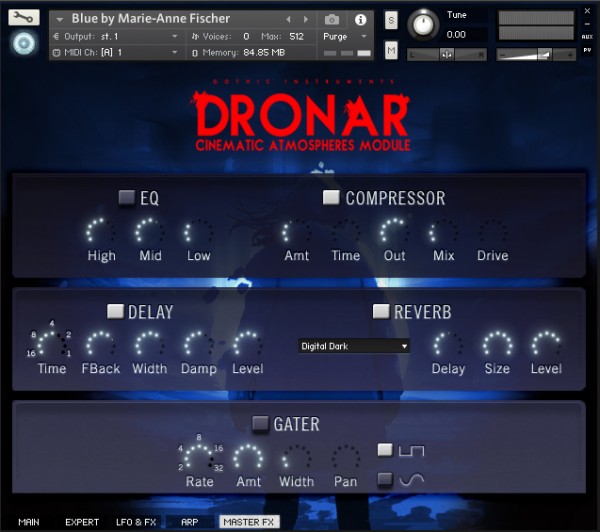The image size is (600, 532).
Task: Click the Gater Pan knob
Action: coord(346,458)
